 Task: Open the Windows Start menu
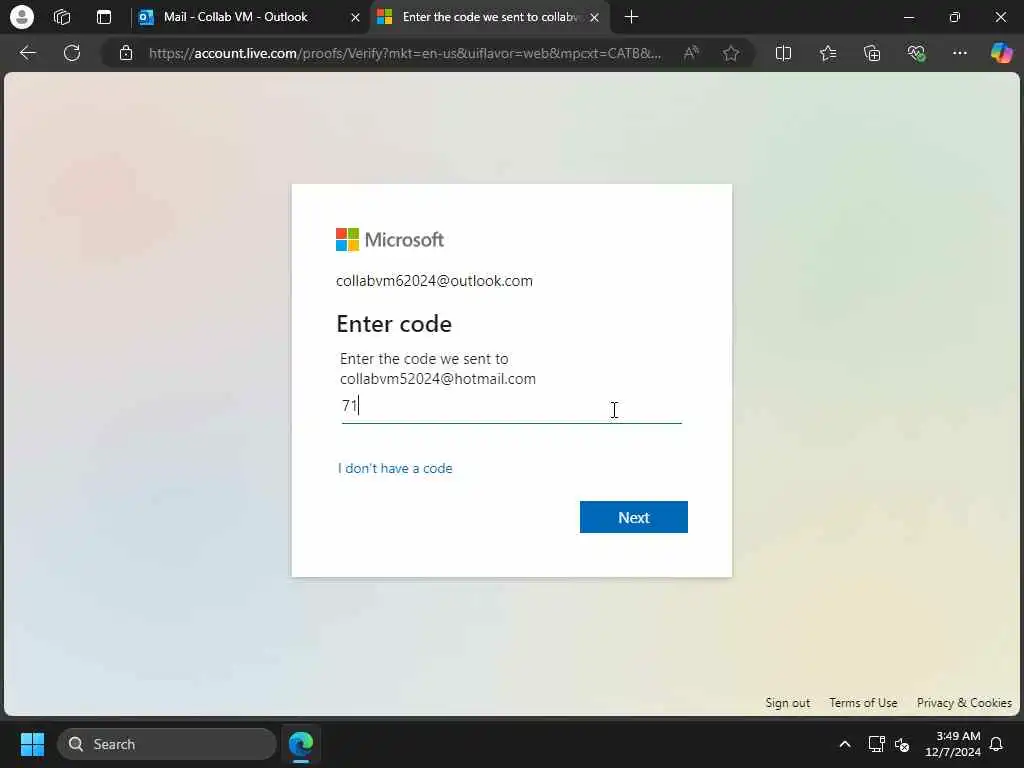click(x=32, y=744)
